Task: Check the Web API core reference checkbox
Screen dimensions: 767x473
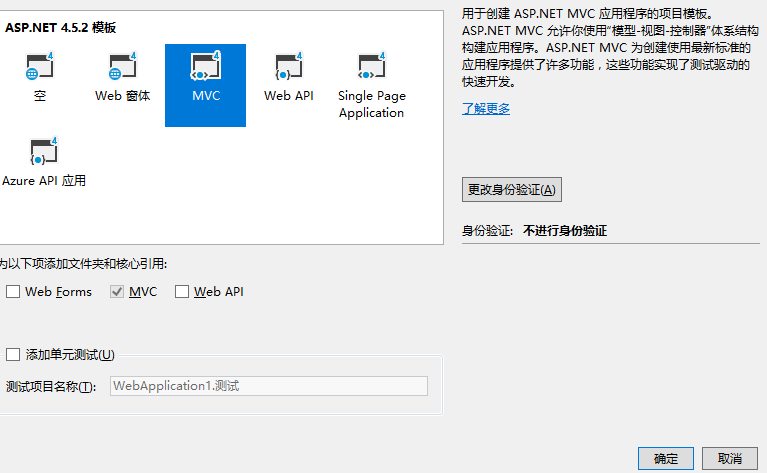Action: (182, 292)
